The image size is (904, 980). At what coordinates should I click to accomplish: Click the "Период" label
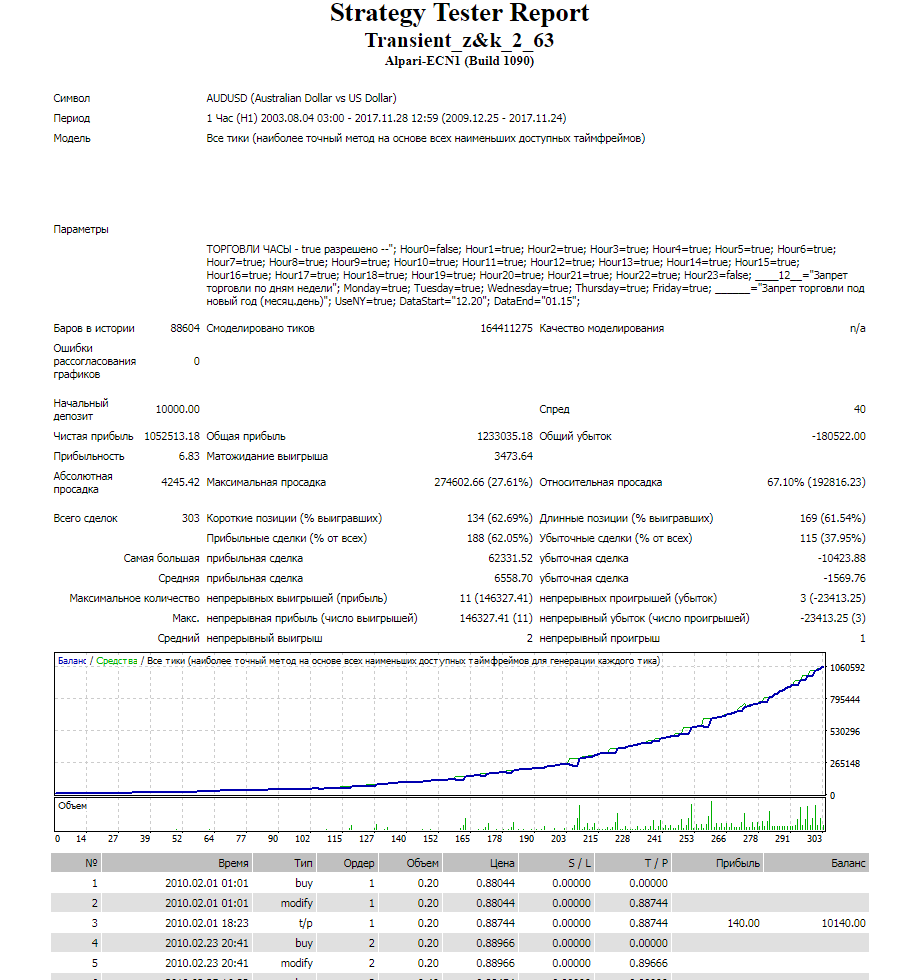pos(72,118)
